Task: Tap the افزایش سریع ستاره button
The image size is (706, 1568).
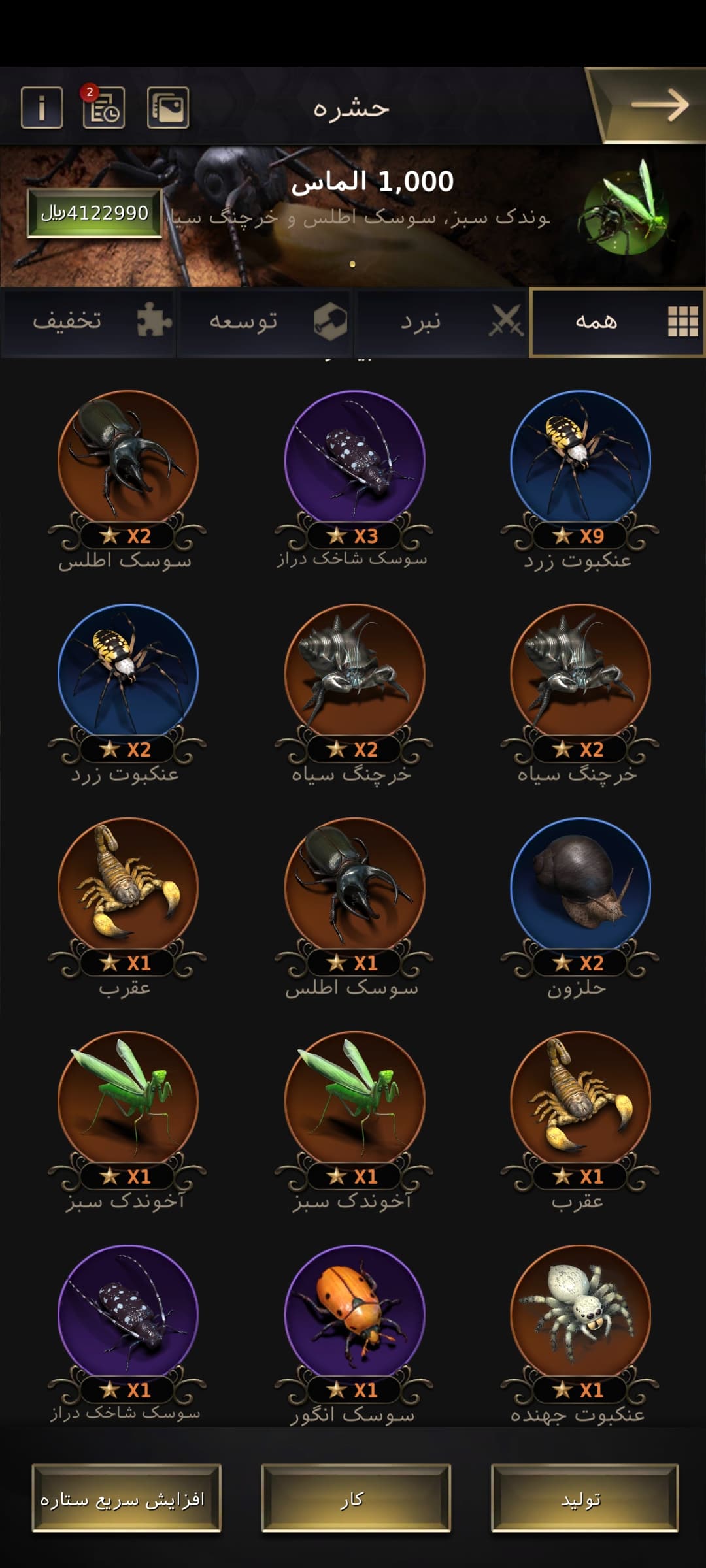Action: click(x=126, y=1498)
